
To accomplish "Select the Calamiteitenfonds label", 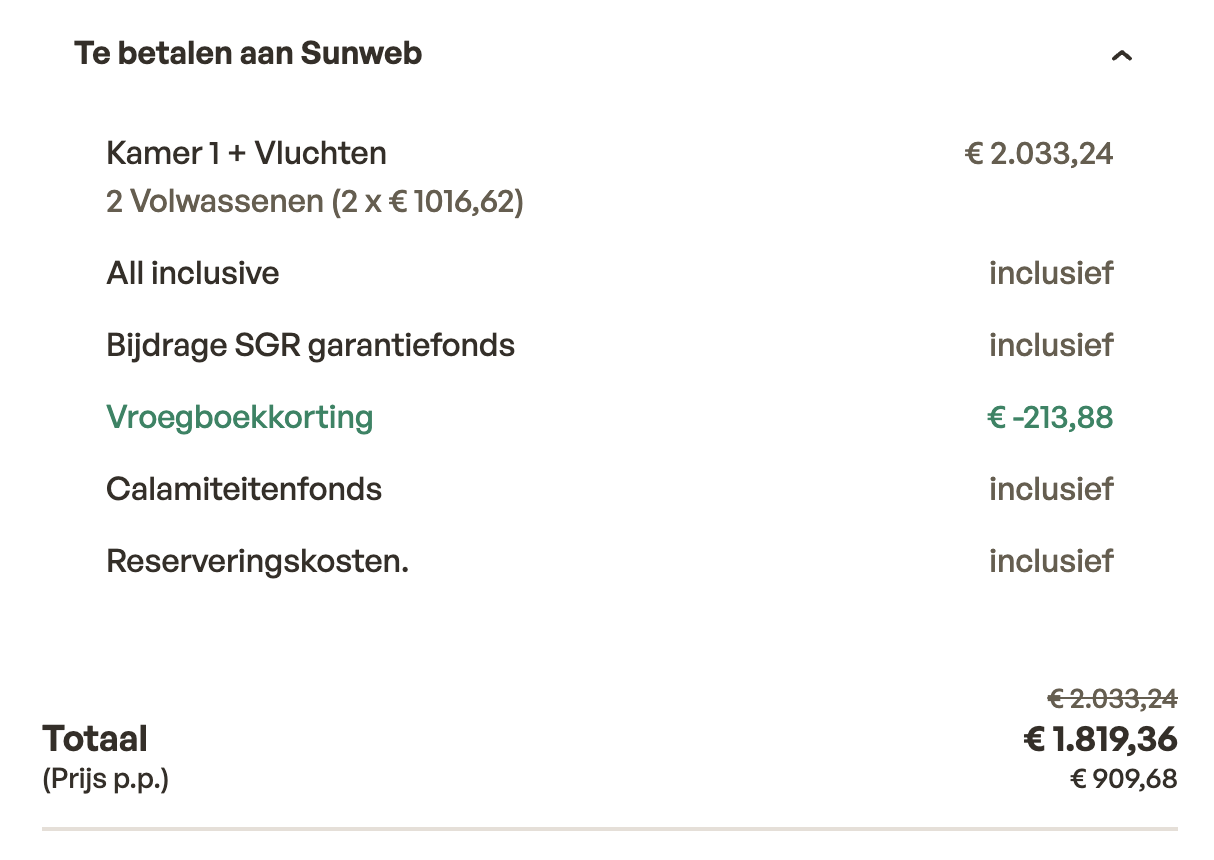I will pos(244,489).
